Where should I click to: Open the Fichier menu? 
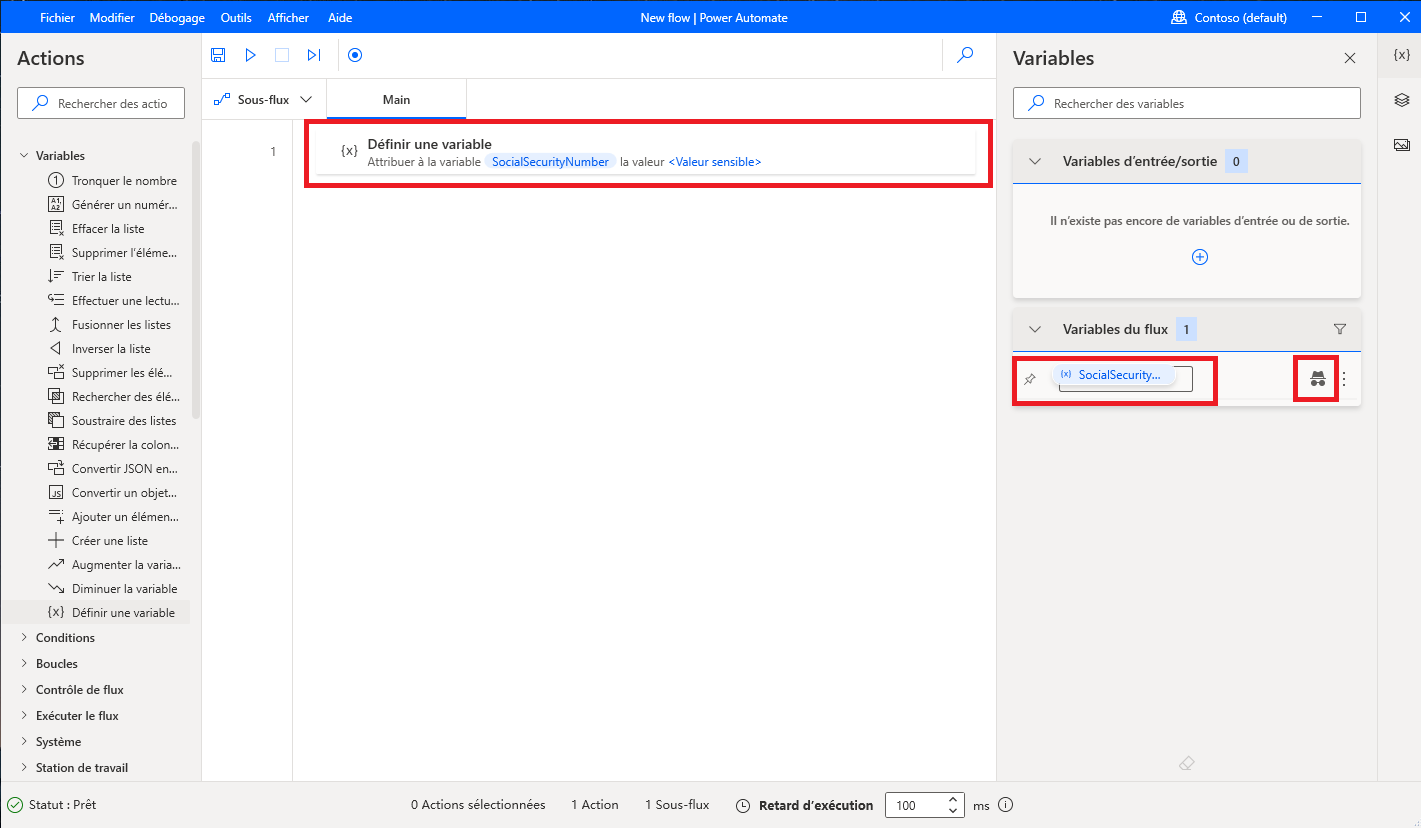(x=58, y=18)
